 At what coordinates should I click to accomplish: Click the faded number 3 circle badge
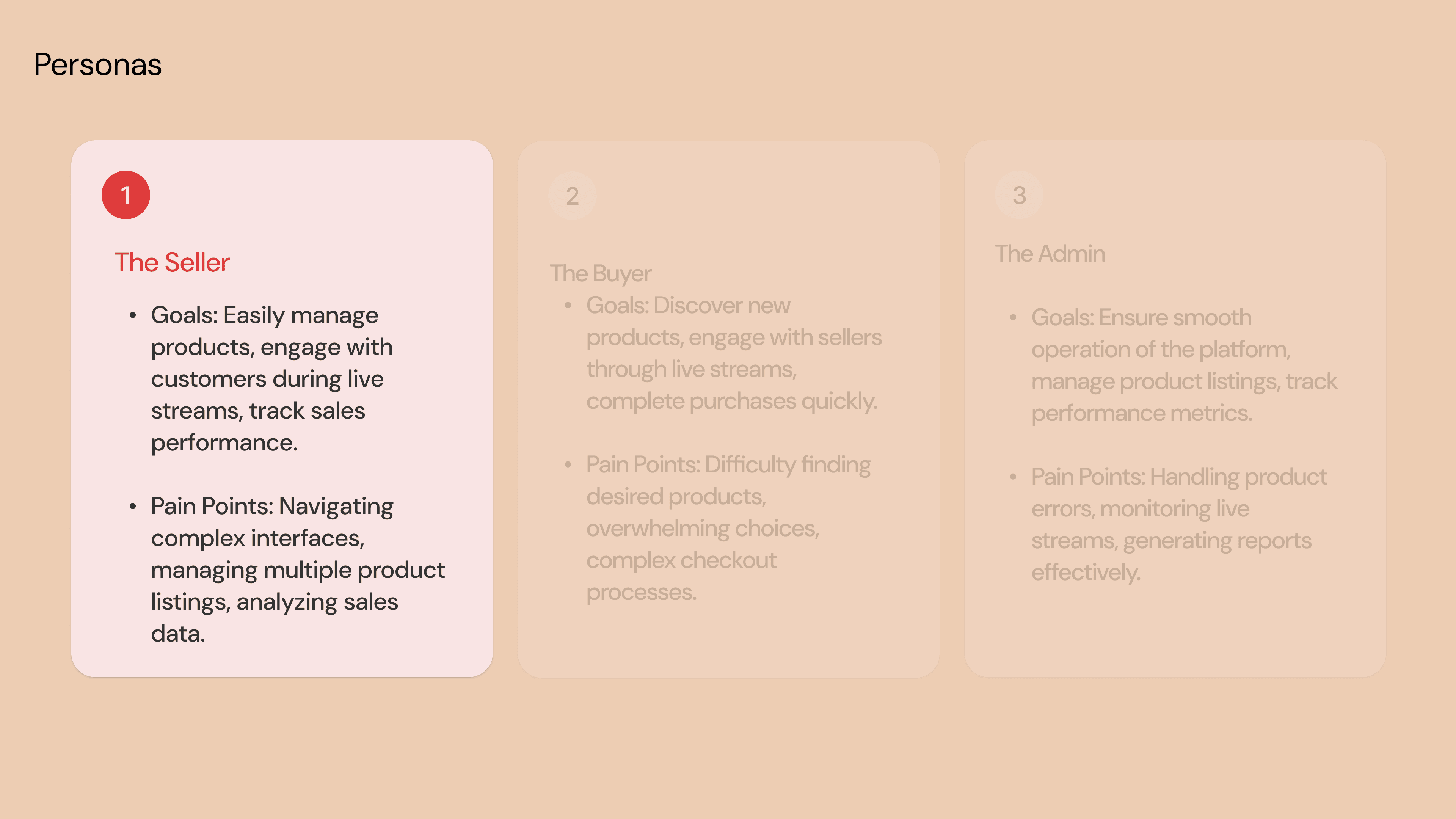click(1019, 195)
